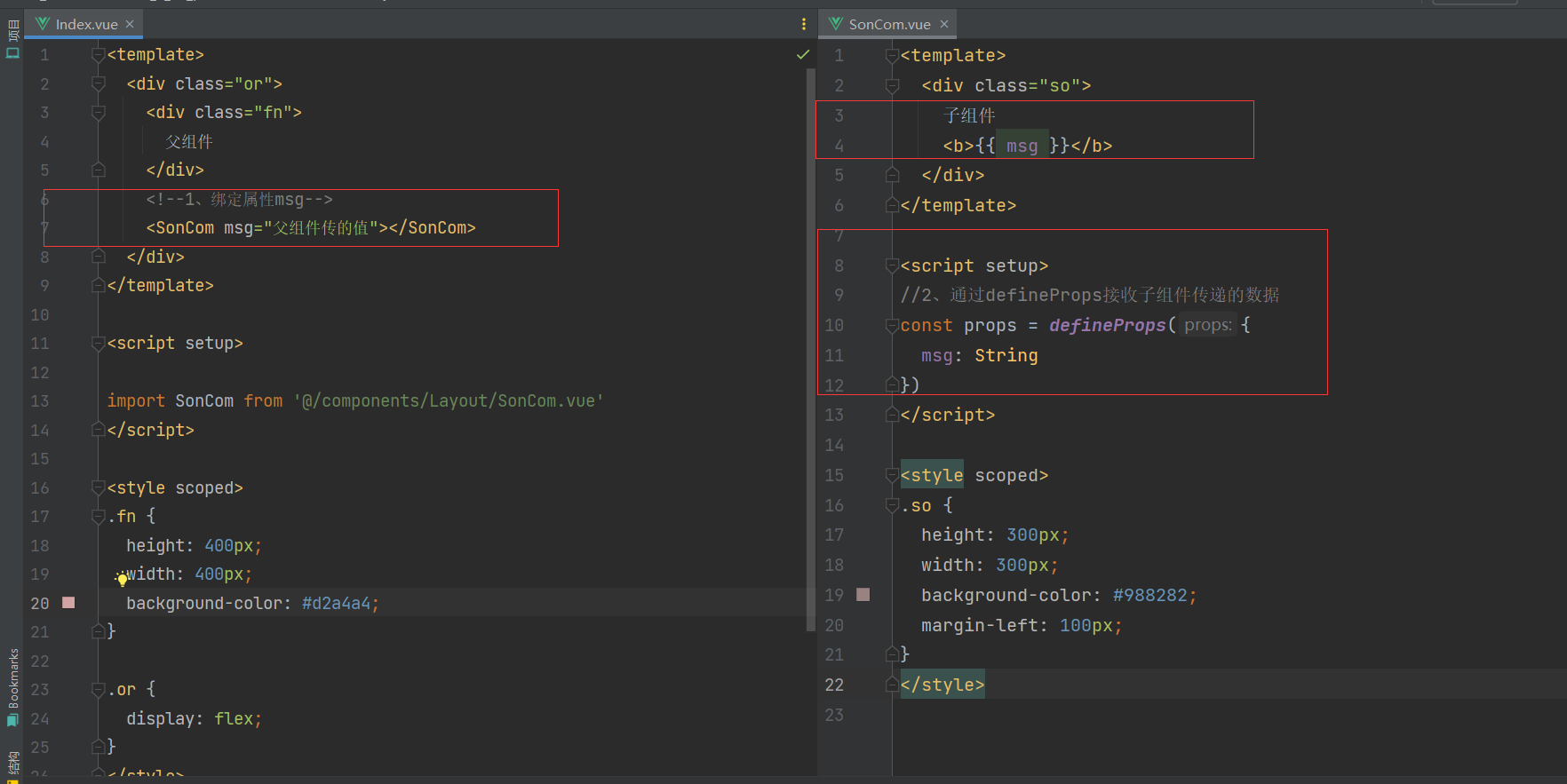The image size is (1567, 784).
Task: Close the SonCom.vue tab
Action: (x=944, y=24)
